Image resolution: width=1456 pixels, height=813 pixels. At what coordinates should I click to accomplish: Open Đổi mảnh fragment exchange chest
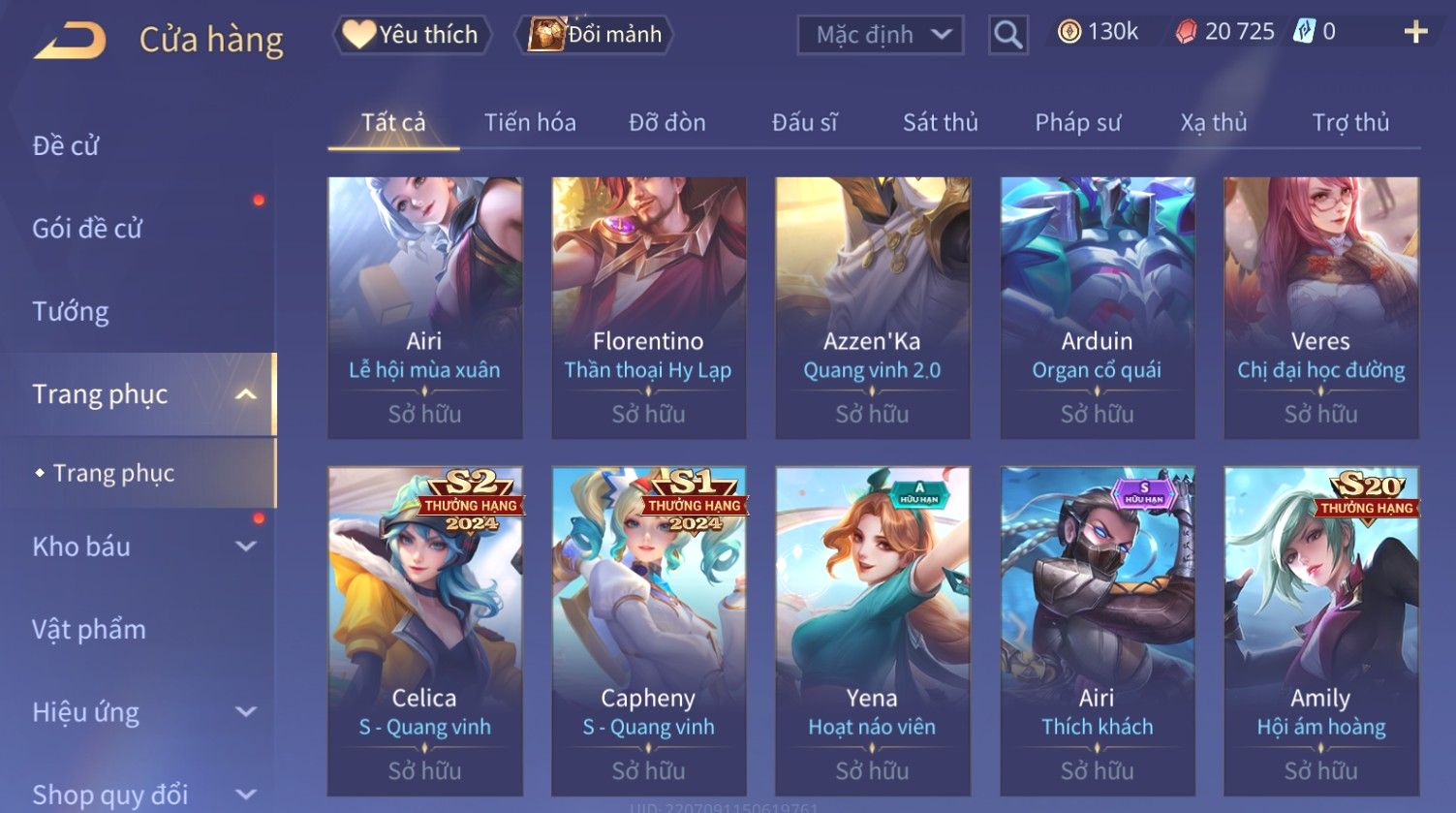click(595, 35)
